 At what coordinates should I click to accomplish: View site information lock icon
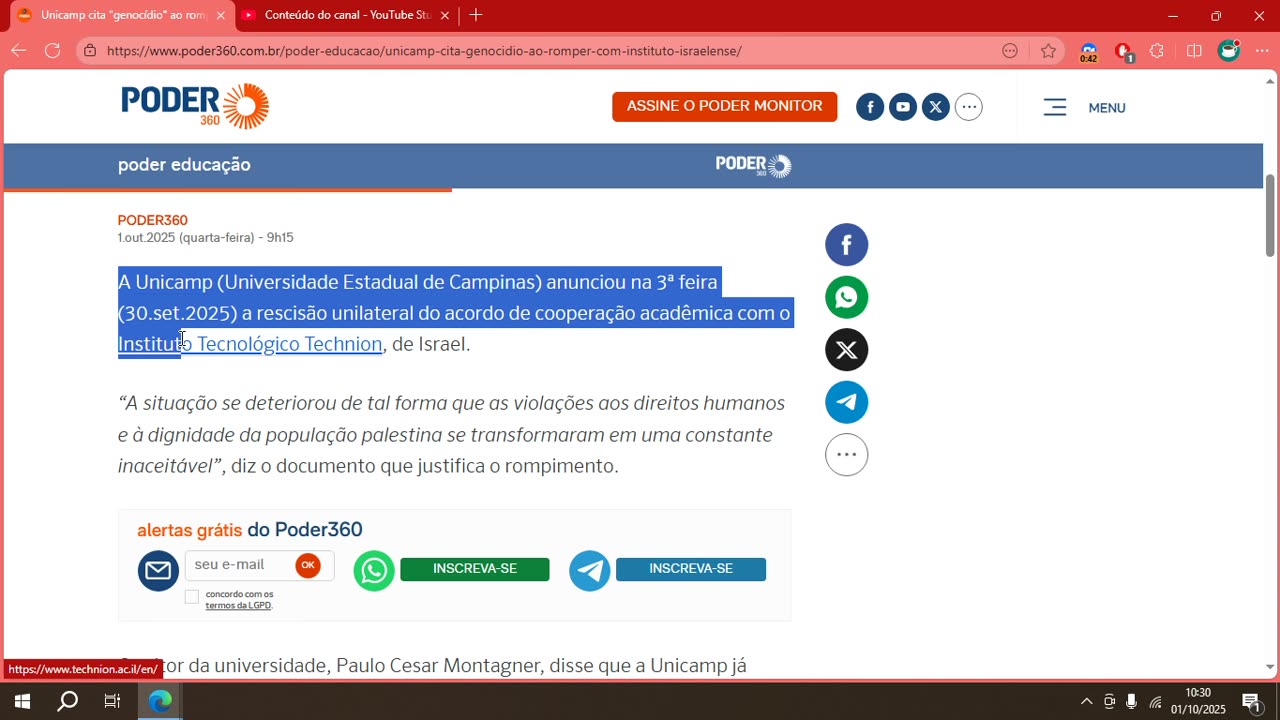(x=90, y=51)
